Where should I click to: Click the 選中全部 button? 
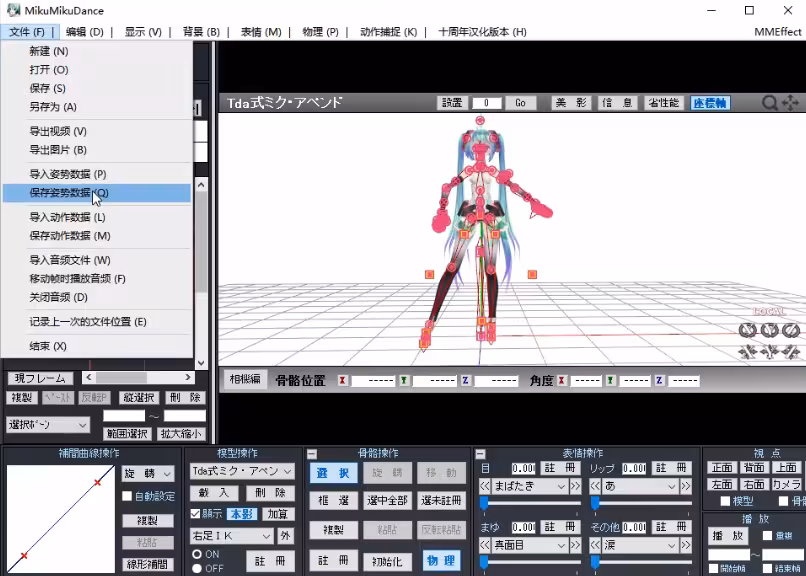(387, 500)
